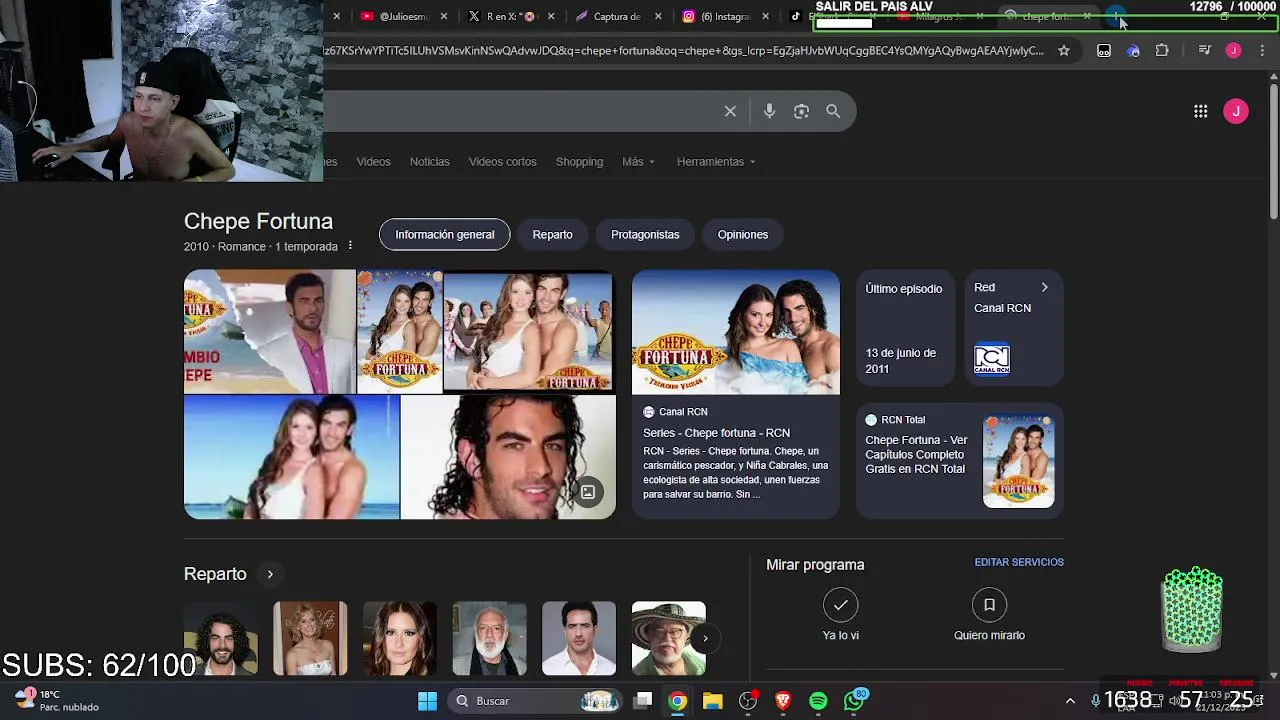This screenshot has height=720, width=1280.
Task: Open Chrome extensions puzzle icon
Action: (1162, 50)
